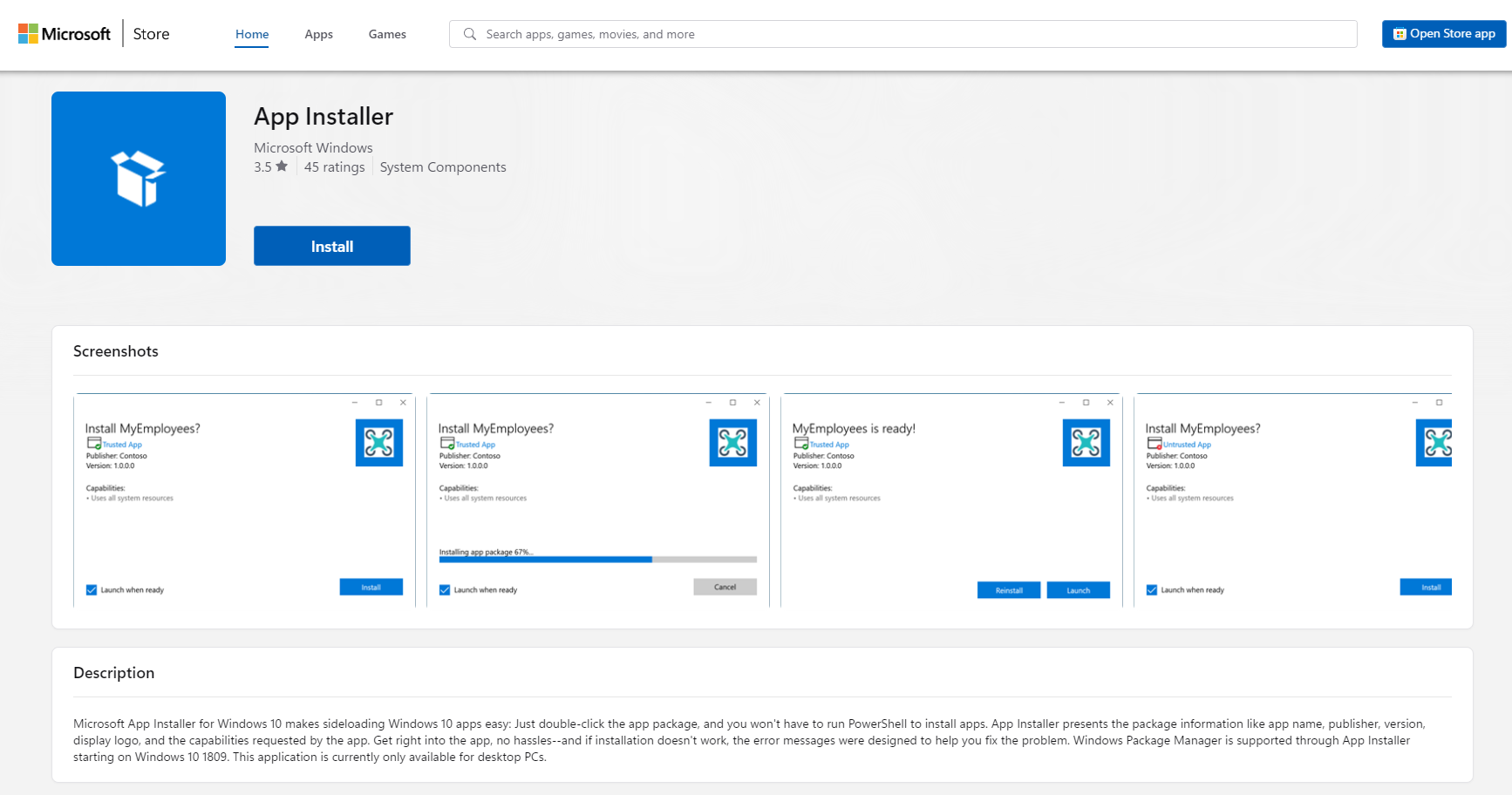Click the App Installer box icon
The height and width of the screenshot is (795, 1512).
139,179
